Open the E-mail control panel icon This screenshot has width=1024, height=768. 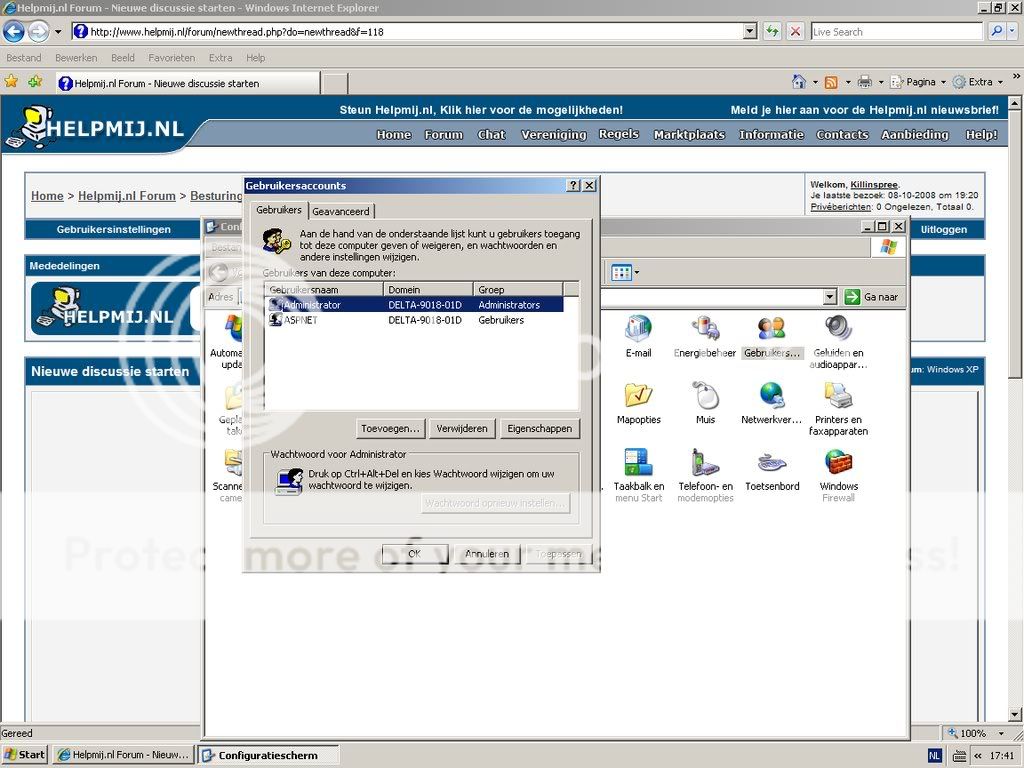coord(638,336)
